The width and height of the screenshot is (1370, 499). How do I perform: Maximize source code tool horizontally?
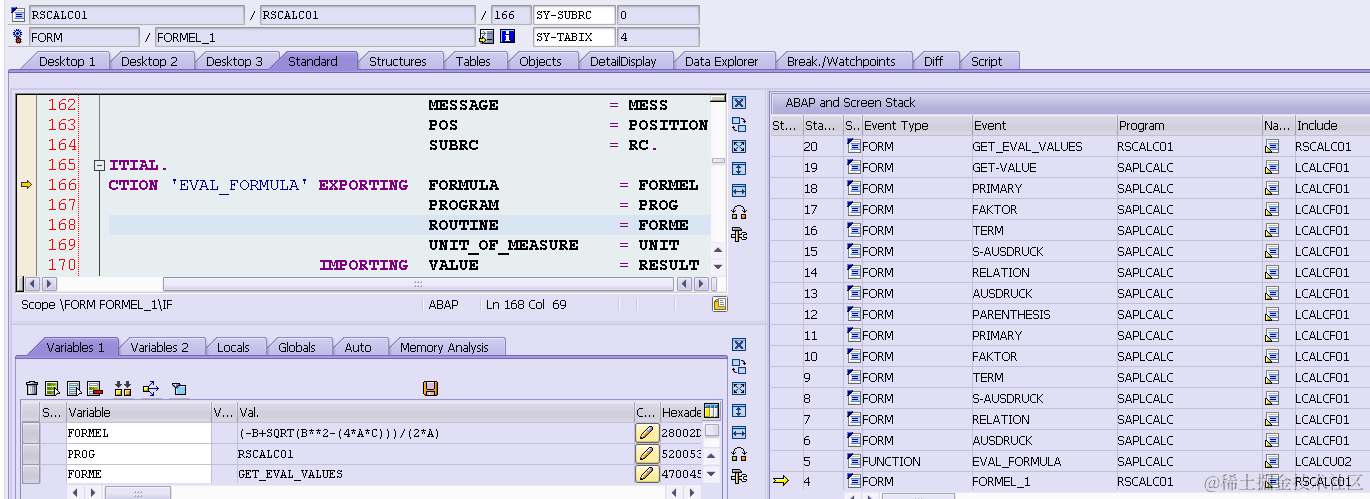pyautogui.click(x=739, y=191)
